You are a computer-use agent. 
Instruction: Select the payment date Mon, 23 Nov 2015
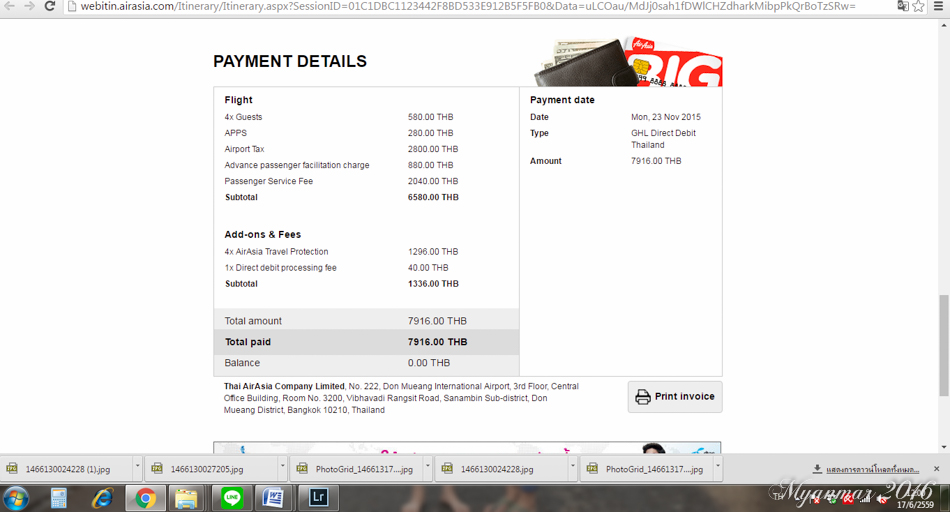click(x=666, y=117)
